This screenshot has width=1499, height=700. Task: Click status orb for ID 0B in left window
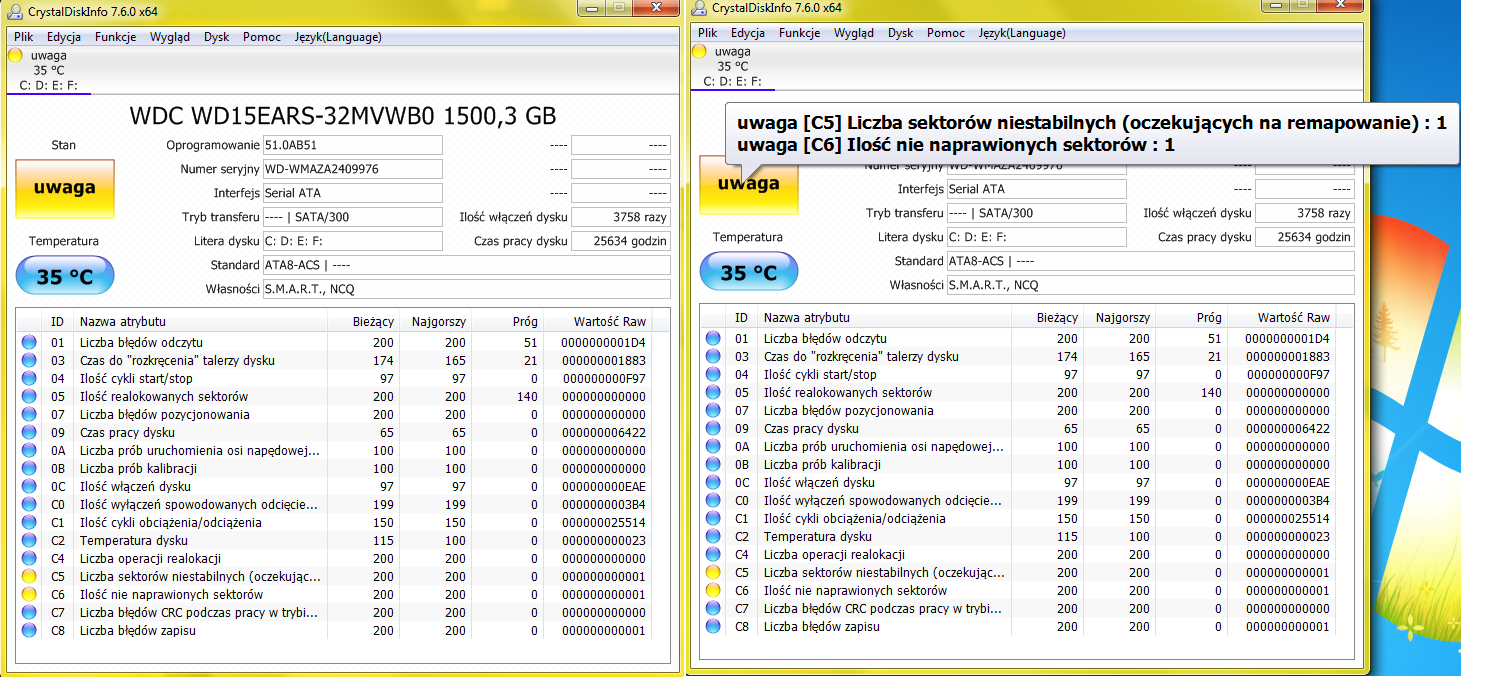pyautogui.click(x=29, y=468)
